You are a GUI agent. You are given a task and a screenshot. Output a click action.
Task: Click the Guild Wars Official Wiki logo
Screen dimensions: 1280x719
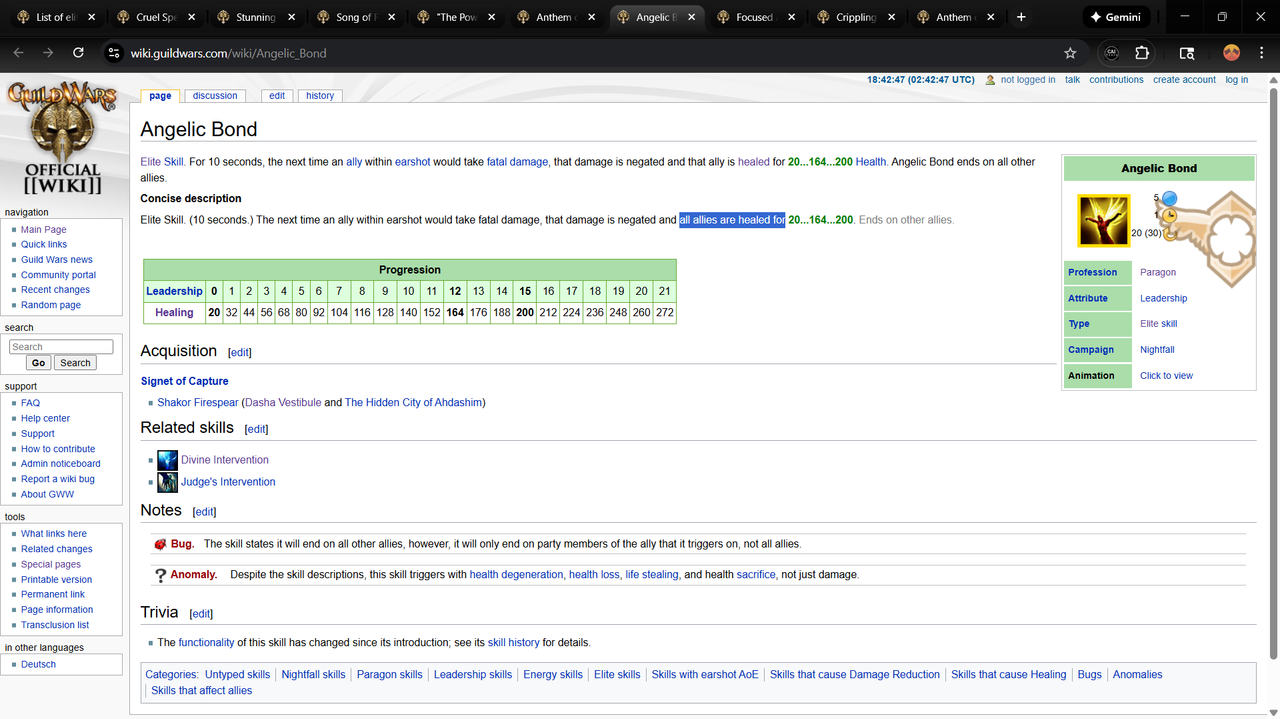tap(62, 138)
